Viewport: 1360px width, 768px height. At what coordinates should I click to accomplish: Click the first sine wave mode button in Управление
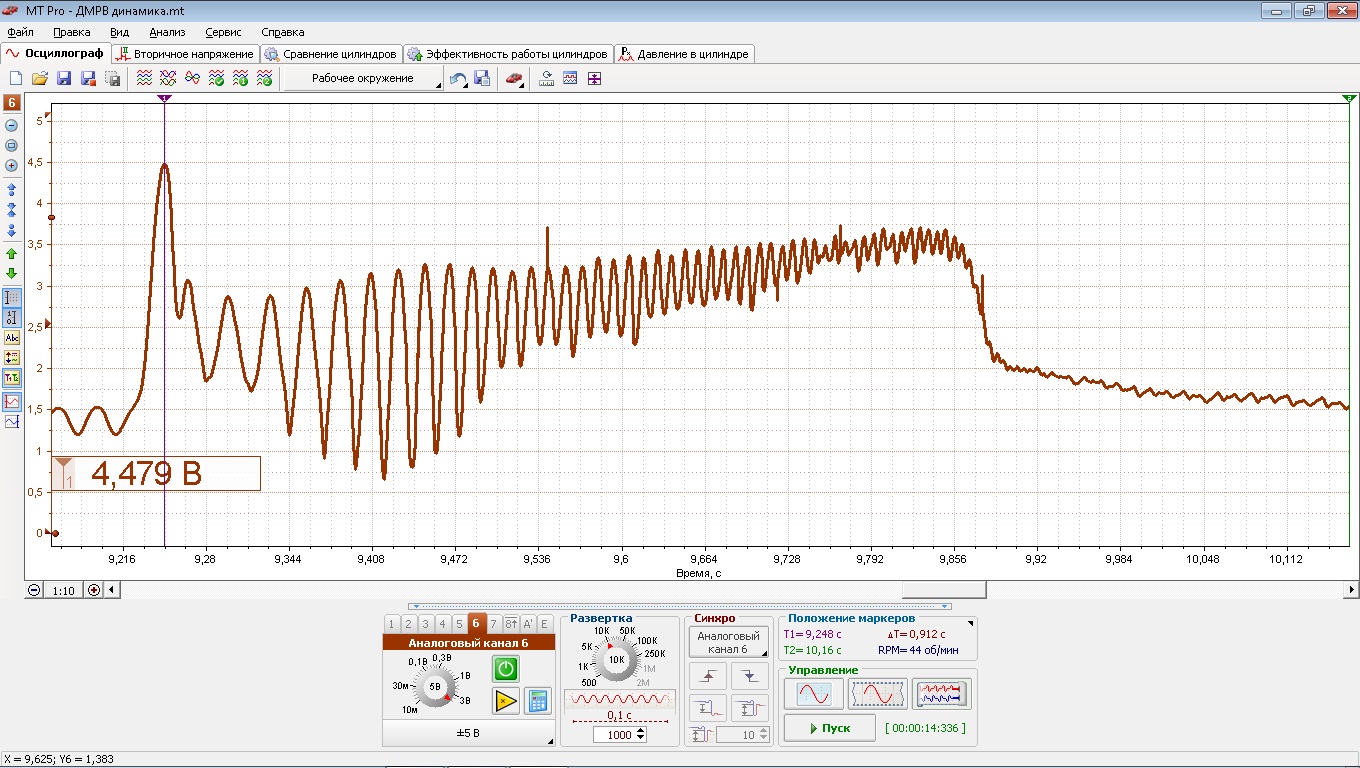click(x=813, y=693)
